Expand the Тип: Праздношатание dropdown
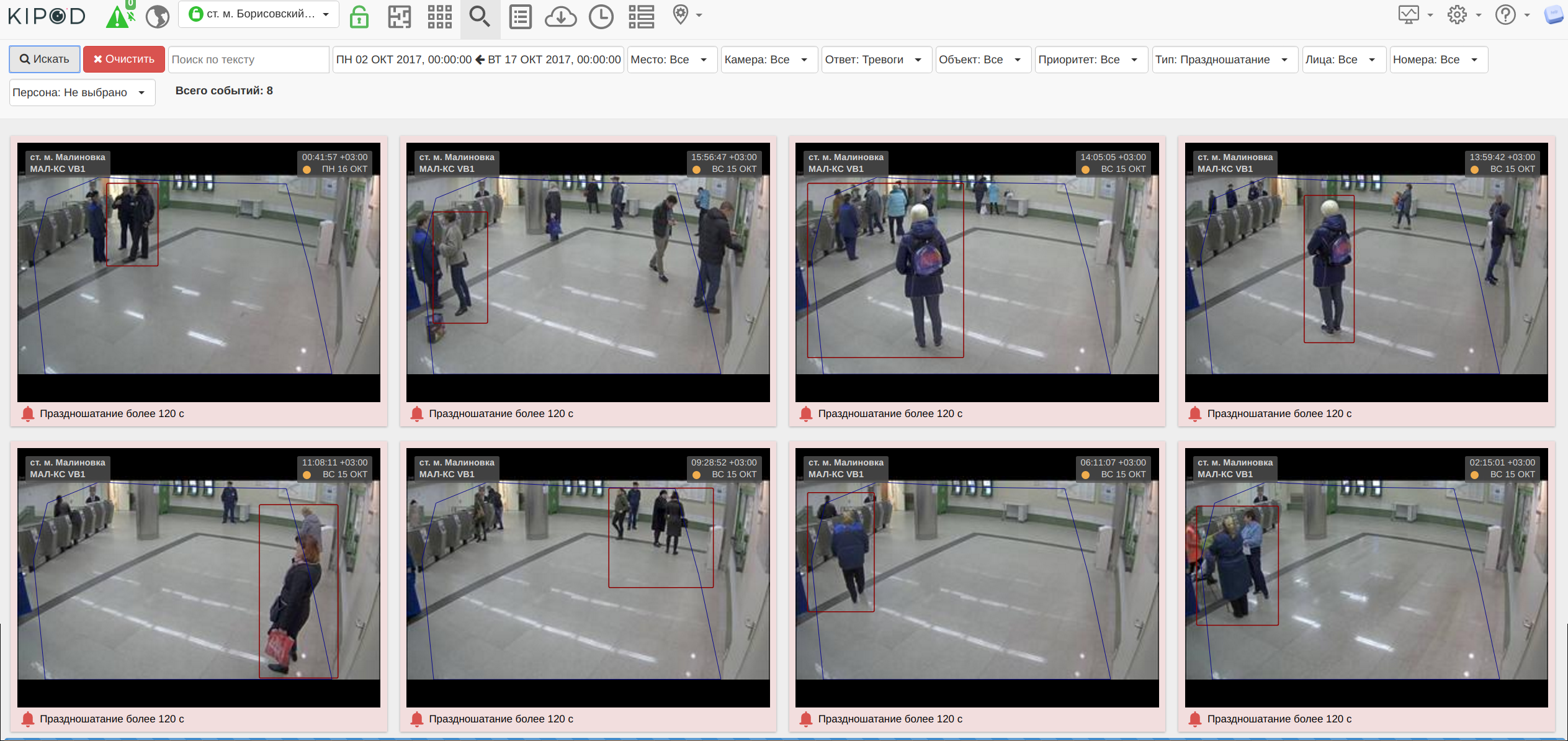1568x741 pixels. click(x=1224, y=60)
